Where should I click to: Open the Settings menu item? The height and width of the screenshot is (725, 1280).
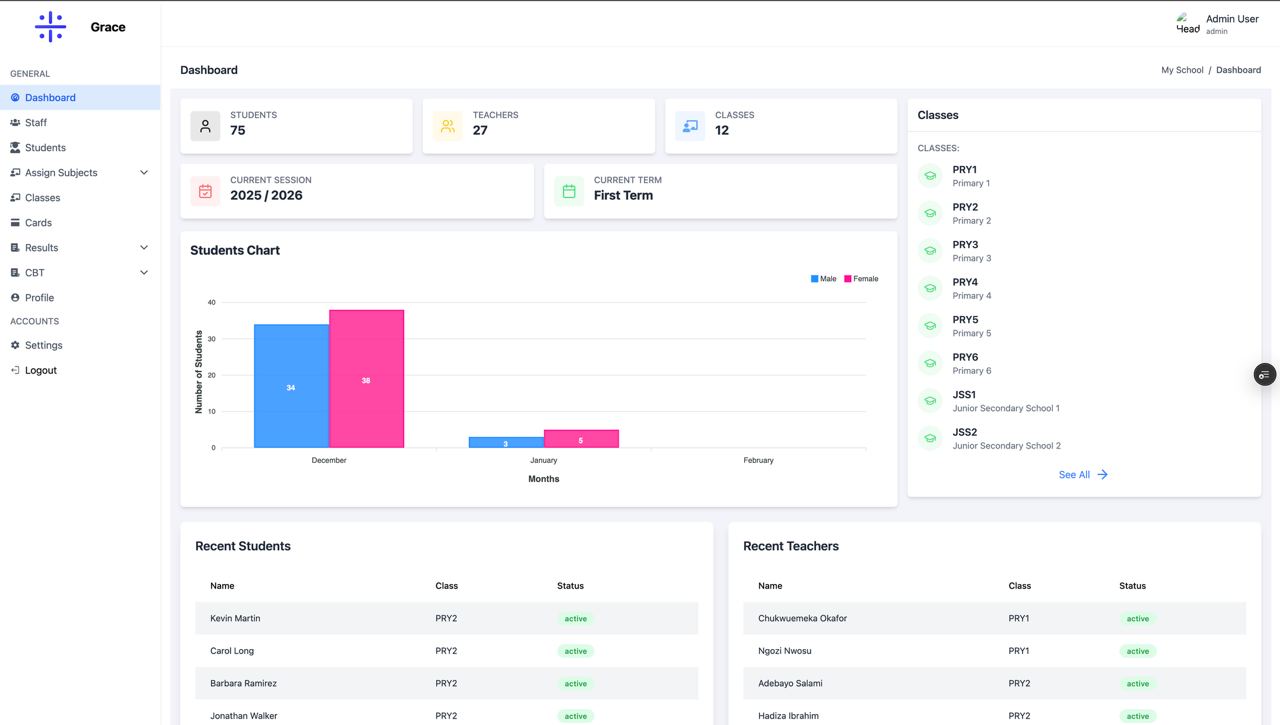[x=80, y=345]
